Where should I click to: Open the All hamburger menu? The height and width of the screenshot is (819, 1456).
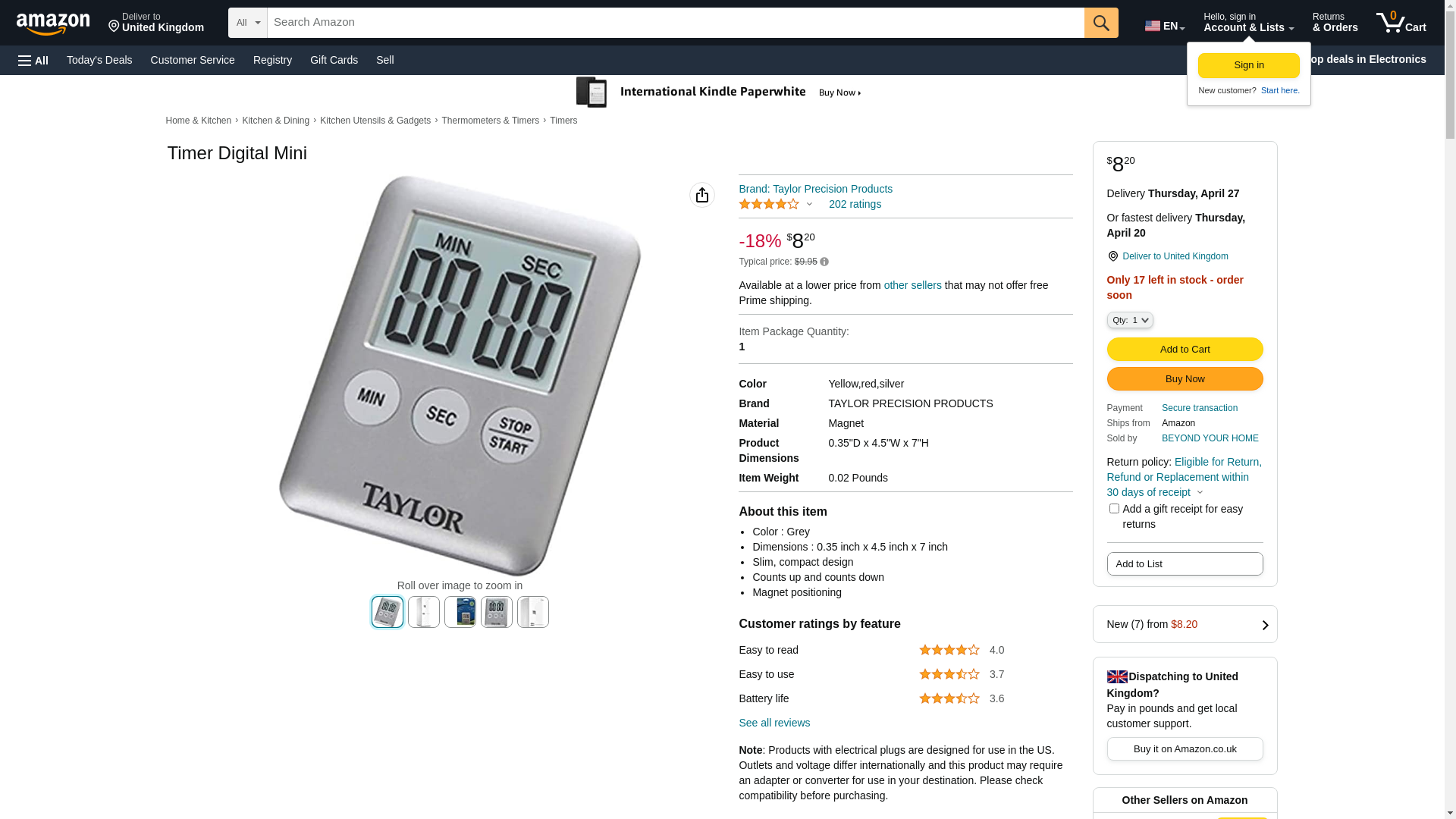tap(33, 61)
